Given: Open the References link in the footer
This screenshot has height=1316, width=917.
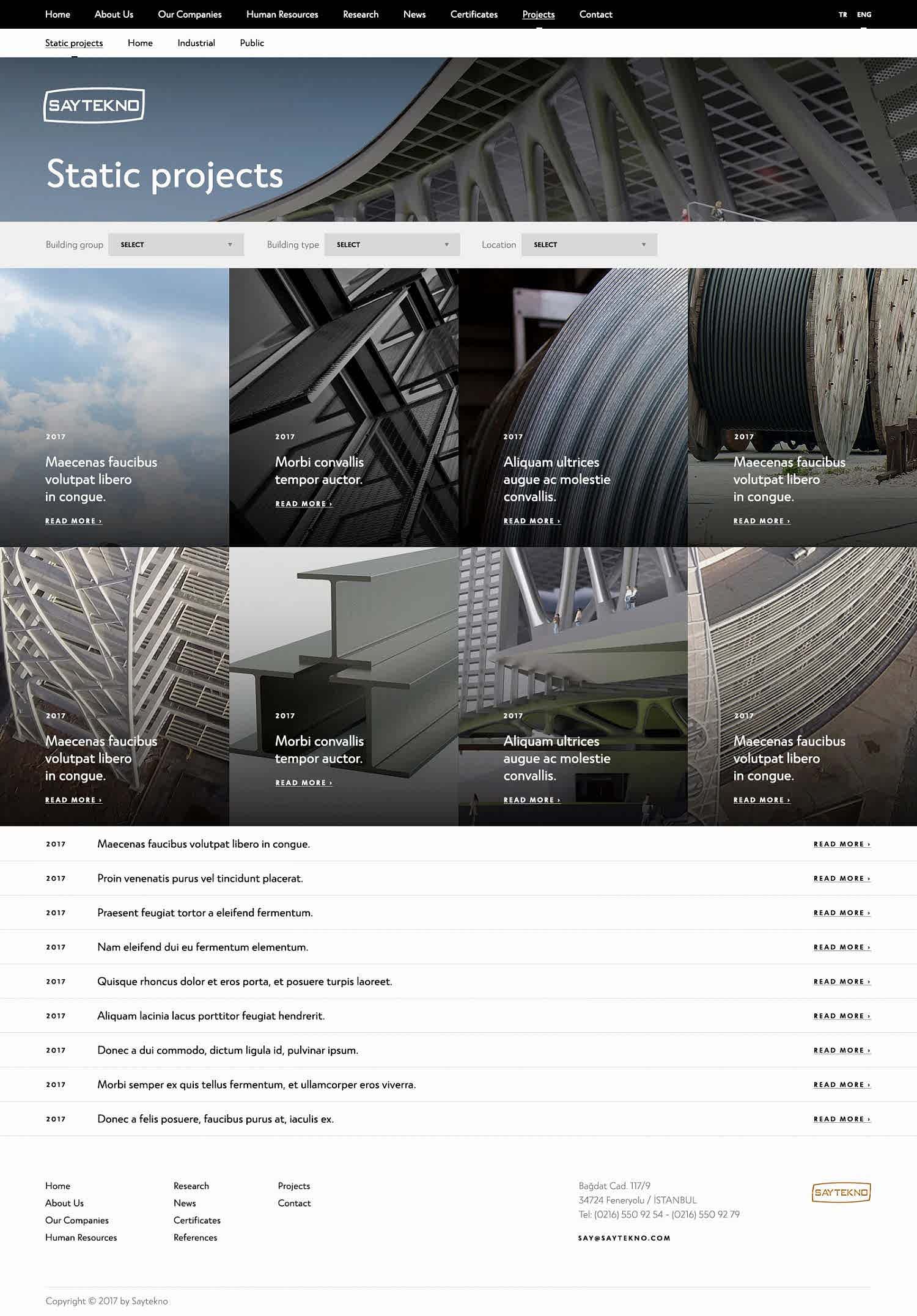Looking at the screenshot, I should [195, 1237].
